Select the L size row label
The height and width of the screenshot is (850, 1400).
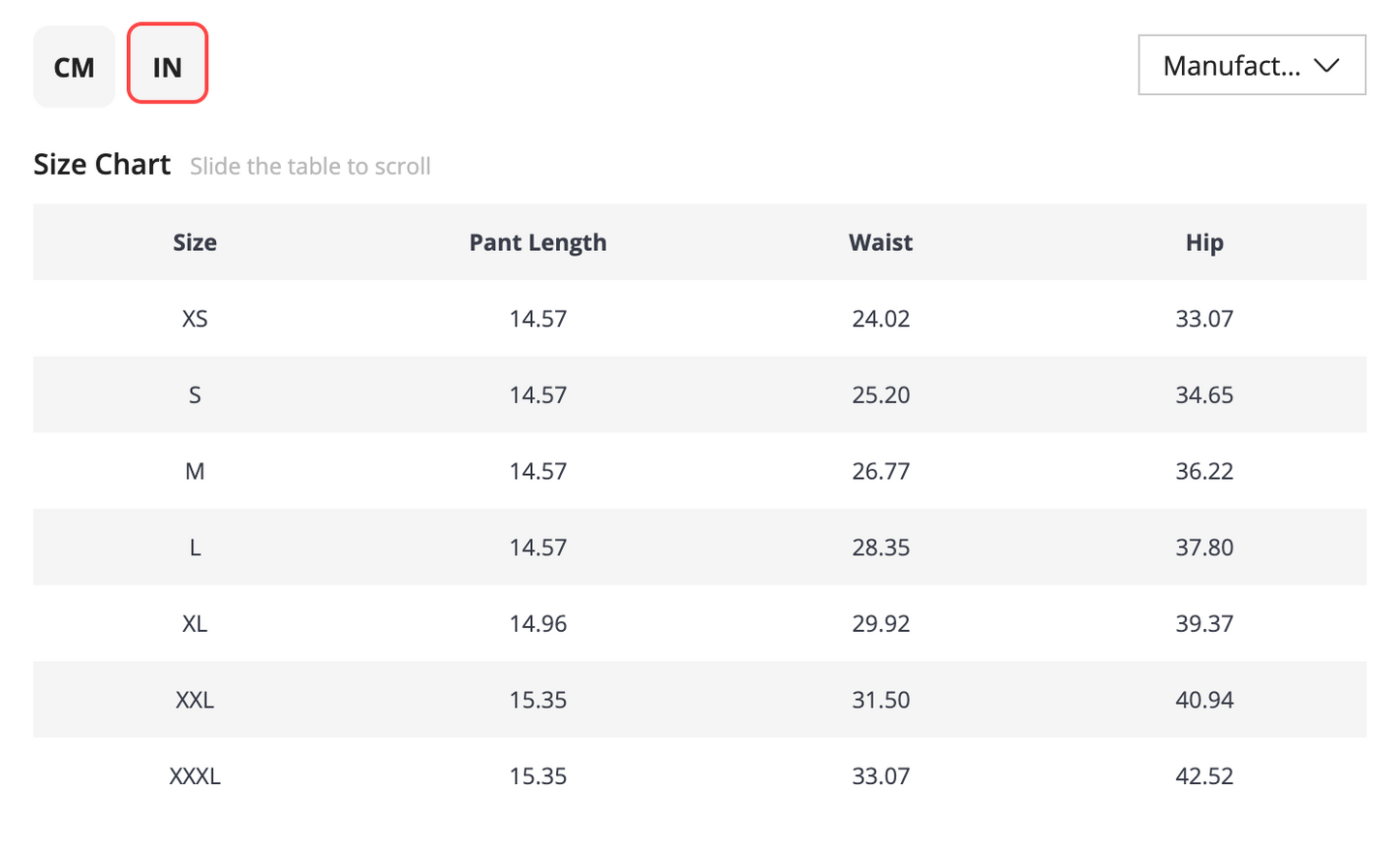click(195, 548)
